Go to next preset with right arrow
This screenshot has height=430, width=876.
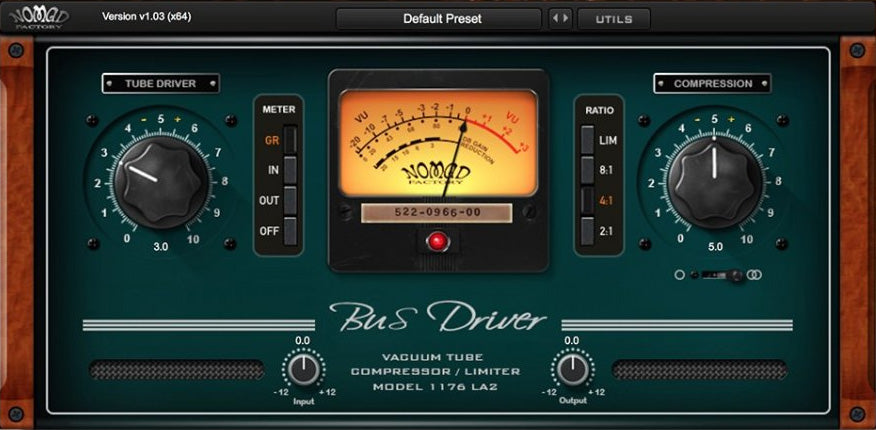pyautogui.click(x=566, y=19)
